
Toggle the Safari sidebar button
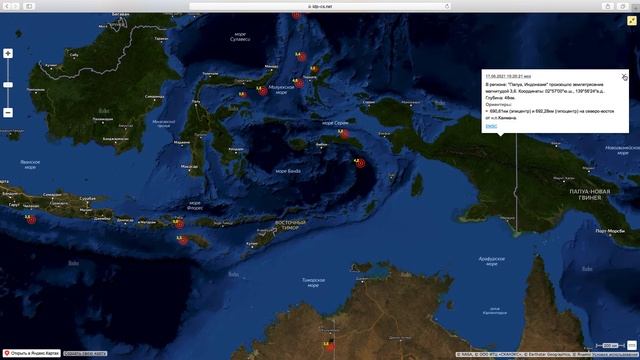click(x=29, y=6)
